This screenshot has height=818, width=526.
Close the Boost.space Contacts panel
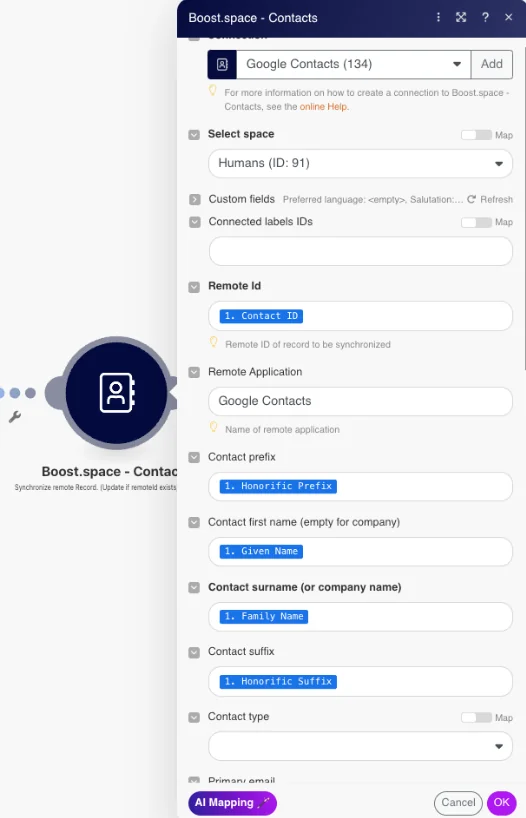509,17
